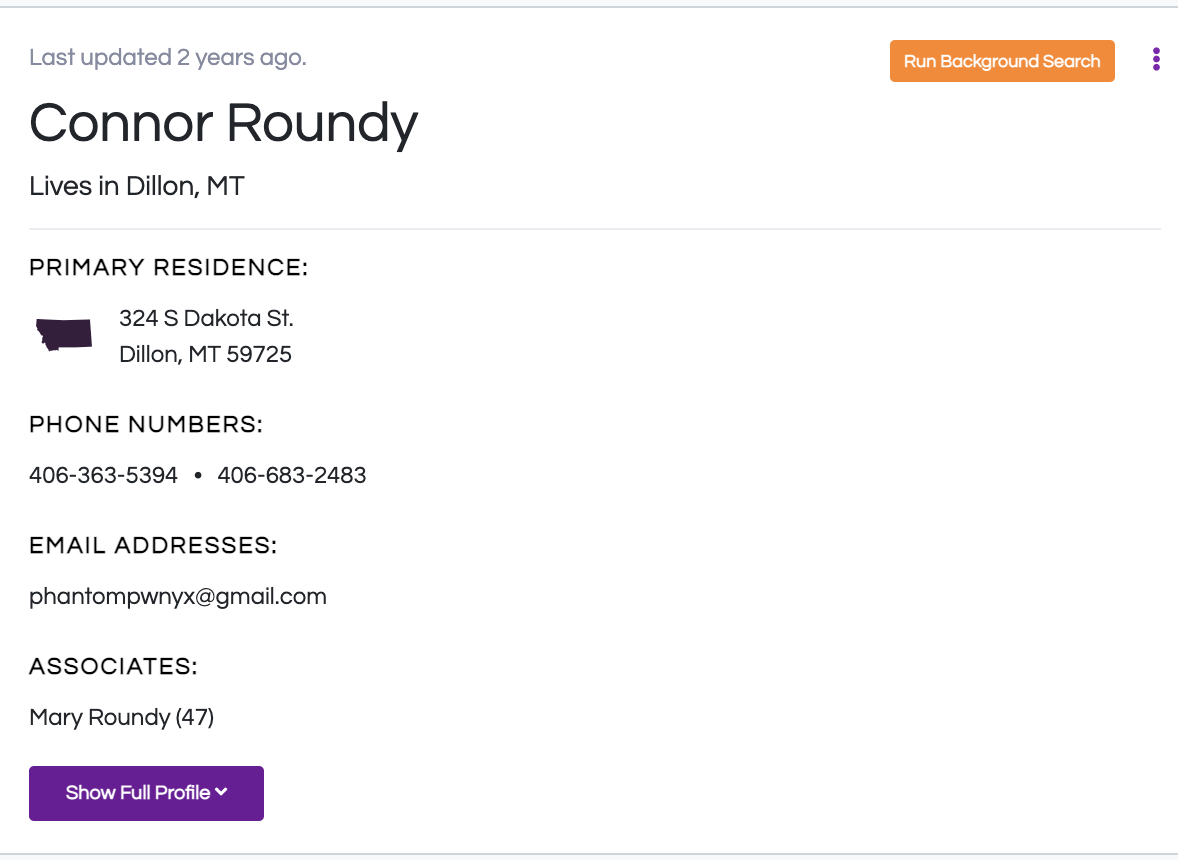Click the Email Addresses section label

(153, 545)
